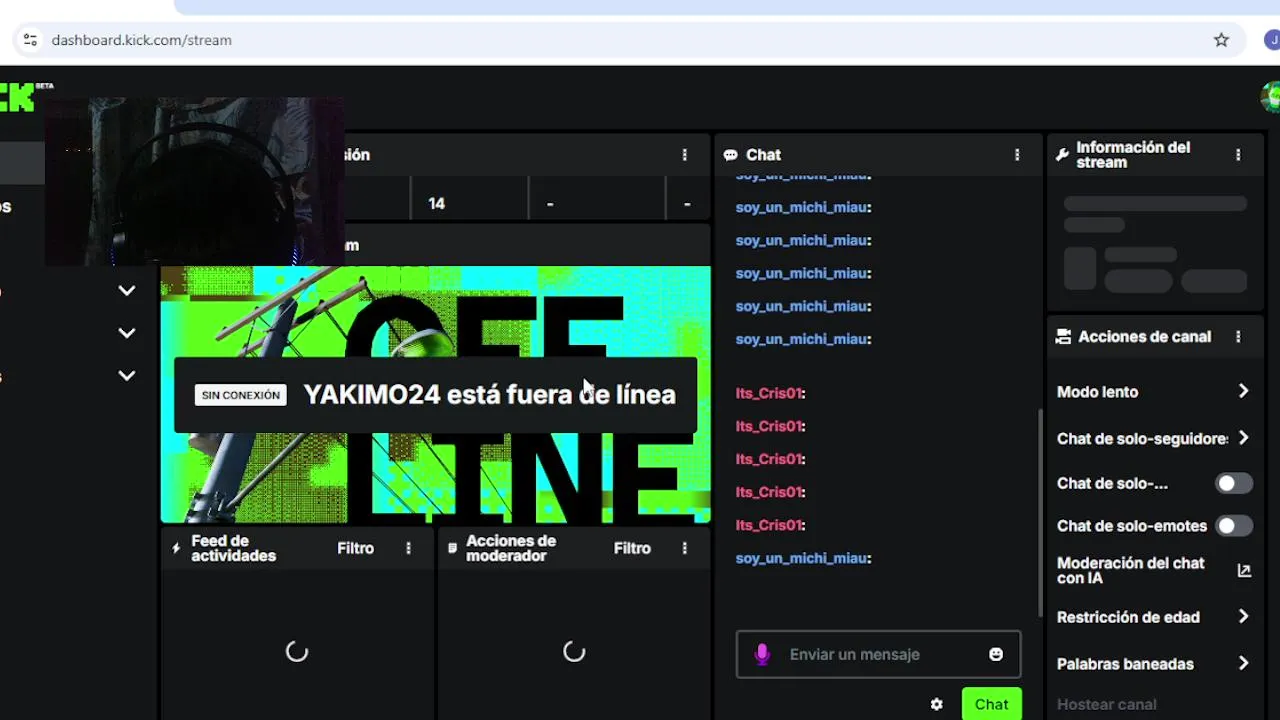The image size is (1280, 720).
Task: Expand Modo lento settings
Action: pos(1243,391)
